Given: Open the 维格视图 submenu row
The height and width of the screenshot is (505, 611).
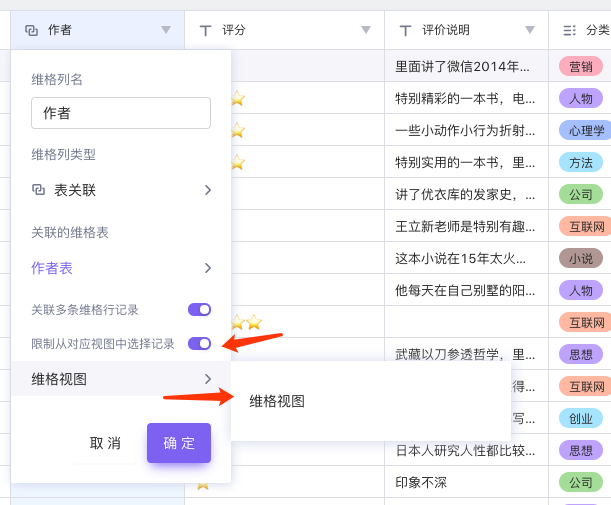Looking at the screenshot, I should tap(120, 379).
